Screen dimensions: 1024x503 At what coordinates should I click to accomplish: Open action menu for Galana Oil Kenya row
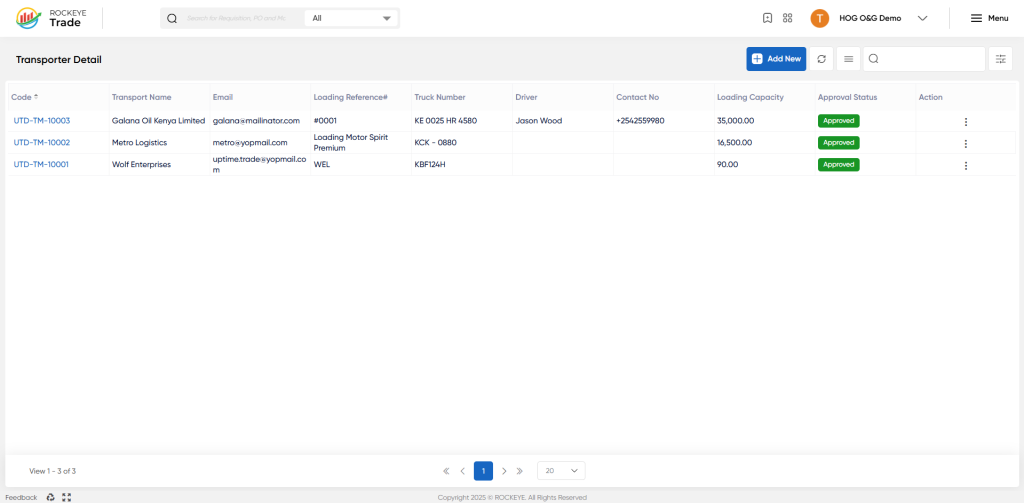(966, 122)
